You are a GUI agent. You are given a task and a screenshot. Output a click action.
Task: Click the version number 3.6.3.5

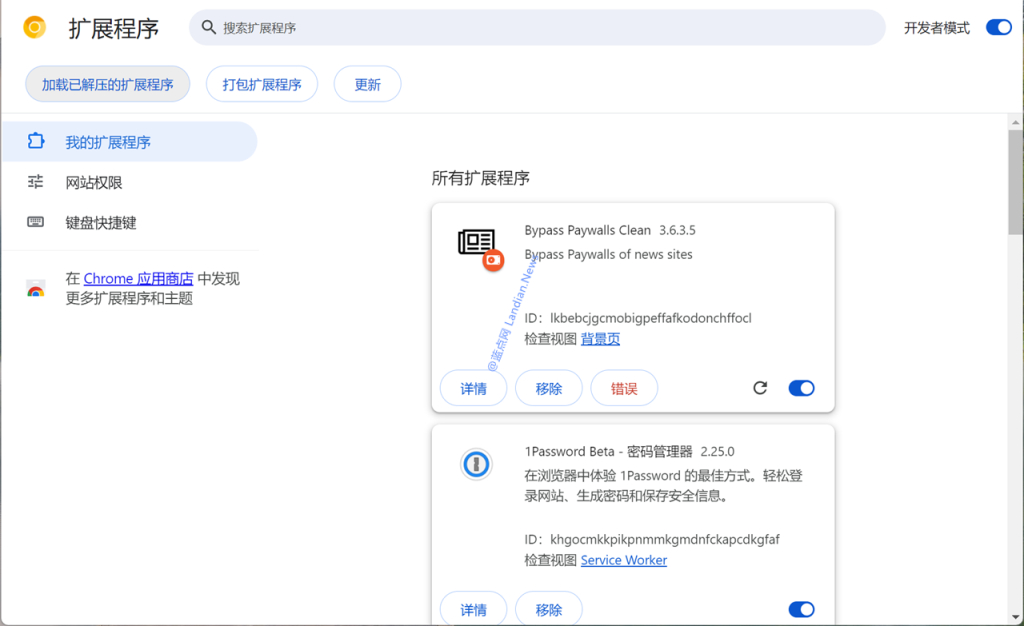(x=677, y=230)
